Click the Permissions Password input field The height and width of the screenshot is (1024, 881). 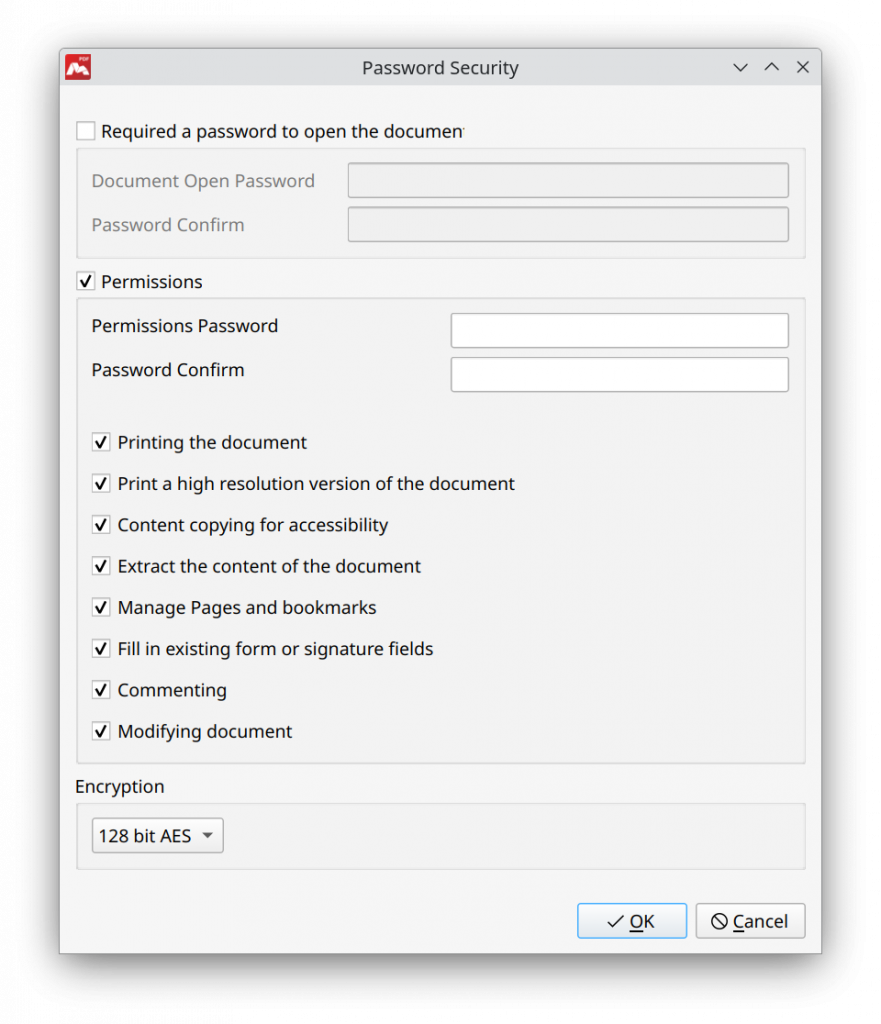[619, 330]
